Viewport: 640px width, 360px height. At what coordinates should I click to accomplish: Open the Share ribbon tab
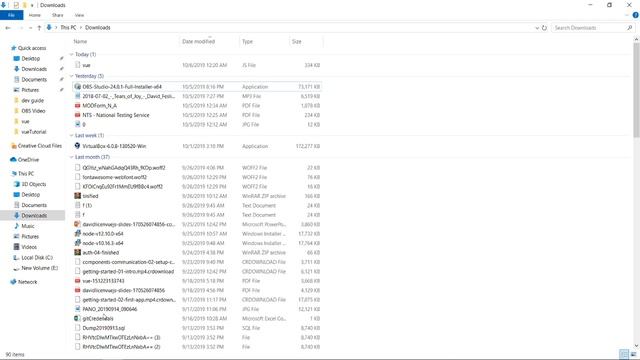click(x=58, y=15)
